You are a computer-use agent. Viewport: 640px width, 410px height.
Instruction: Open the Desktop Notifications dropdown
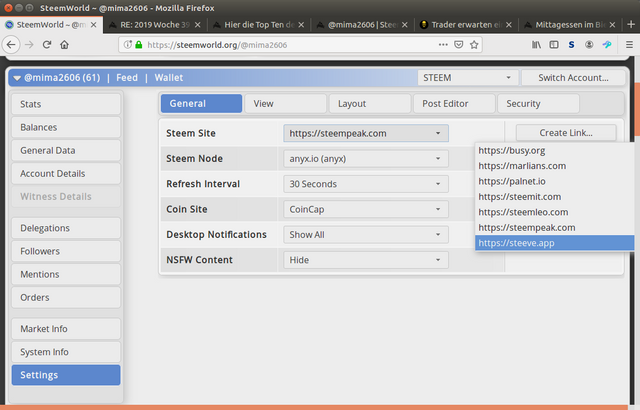coord(366,235)
